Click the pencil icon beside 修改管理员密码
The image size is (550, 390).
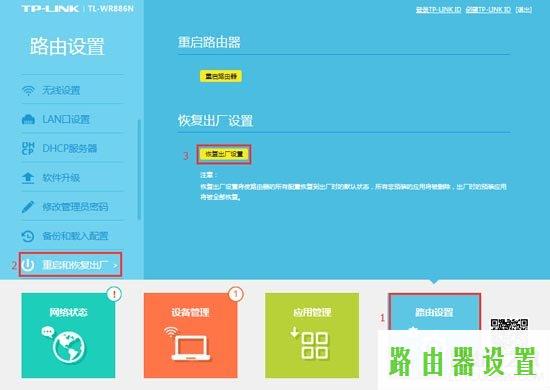point(28,207)
